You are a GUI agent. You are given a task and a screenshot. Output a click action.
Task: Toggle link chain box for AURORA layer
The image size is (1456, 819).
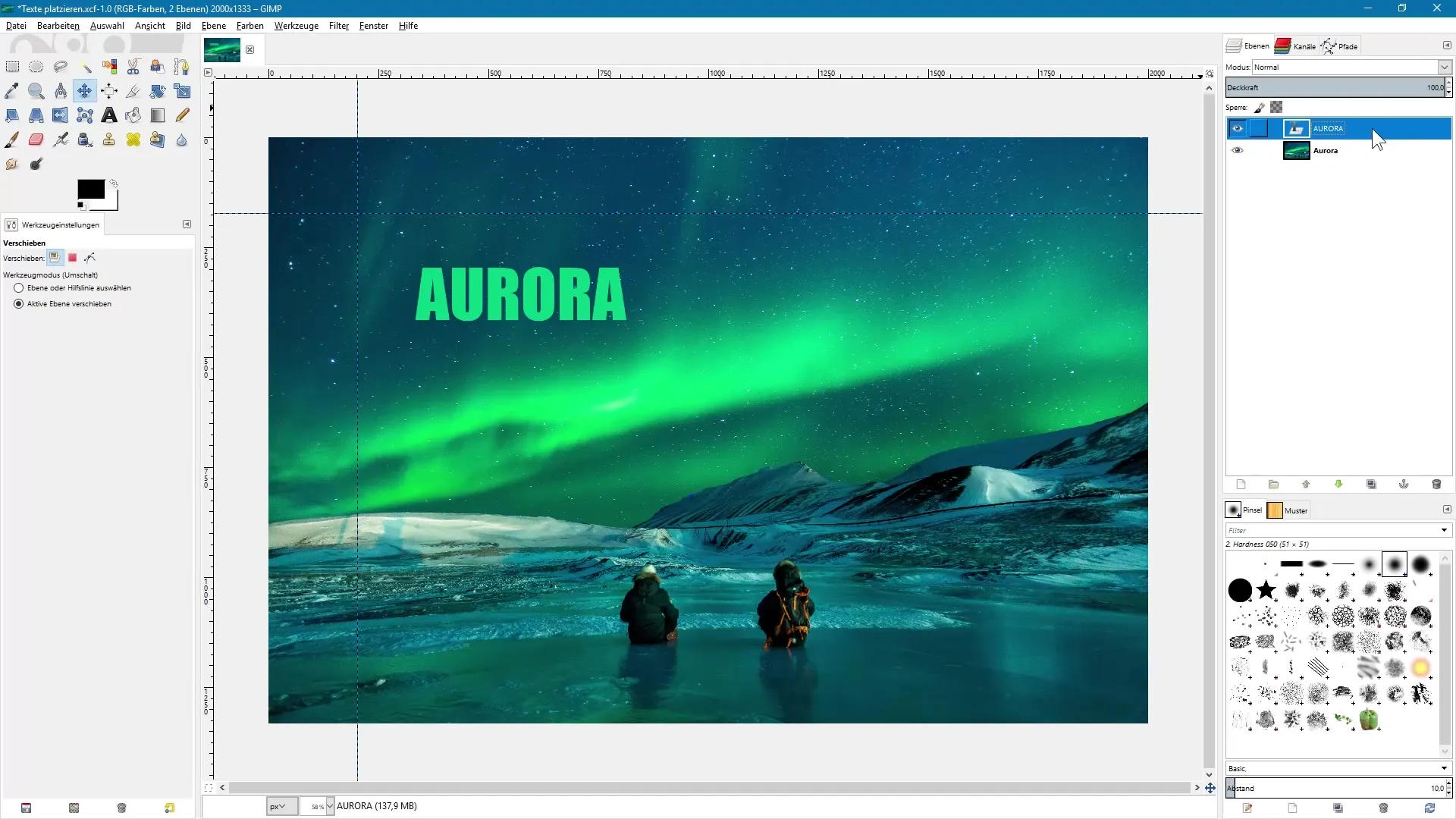coord(1259,128)
